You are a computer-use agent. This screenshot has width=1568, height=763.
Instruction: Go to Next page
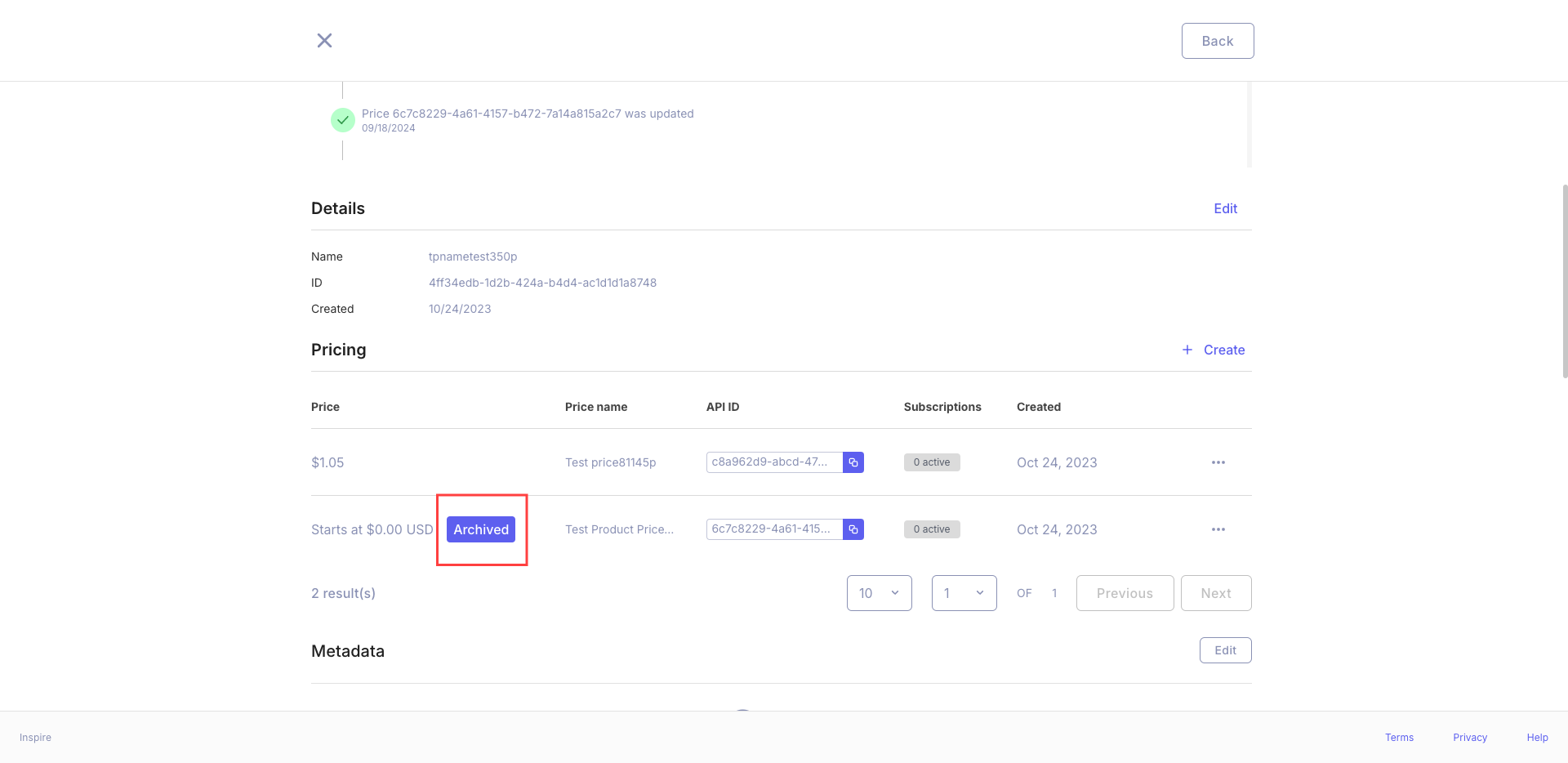1216,593
